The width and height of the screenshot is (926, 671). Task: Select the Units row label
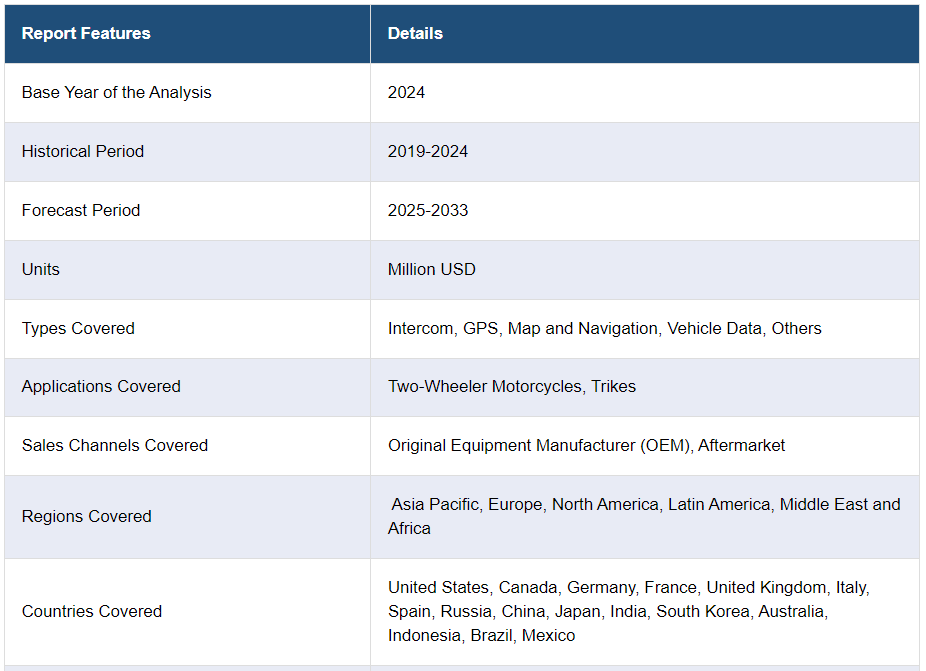[x=41, y=269]
